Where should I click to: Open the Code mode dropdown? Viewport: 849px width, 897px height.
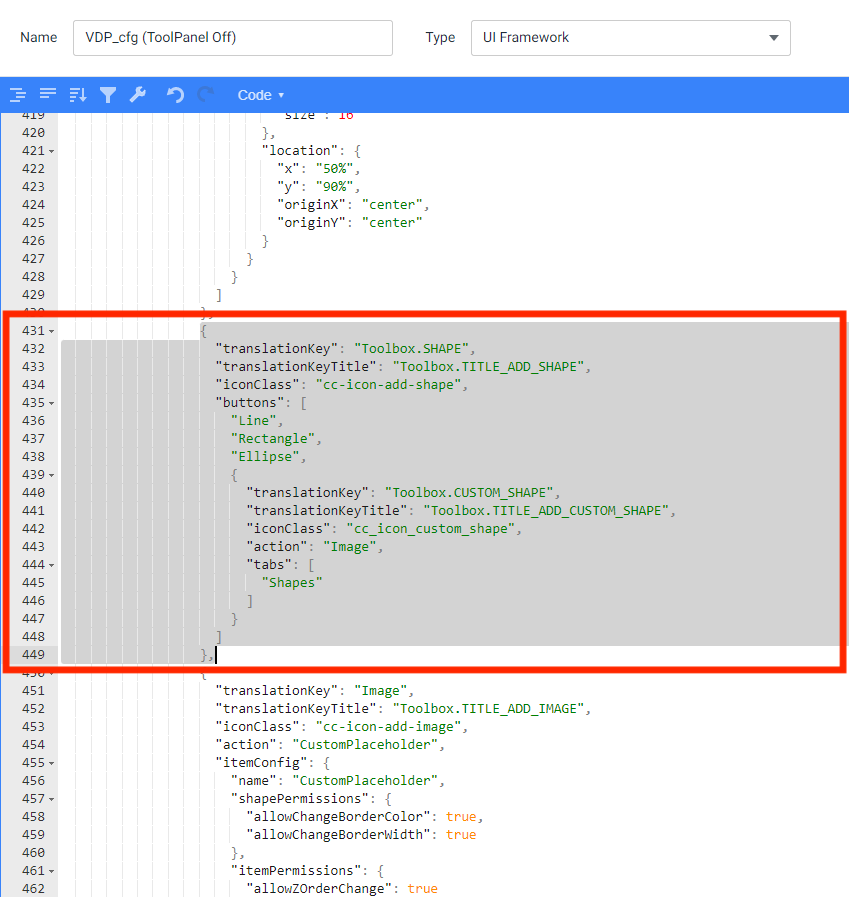tap(261, 95)
